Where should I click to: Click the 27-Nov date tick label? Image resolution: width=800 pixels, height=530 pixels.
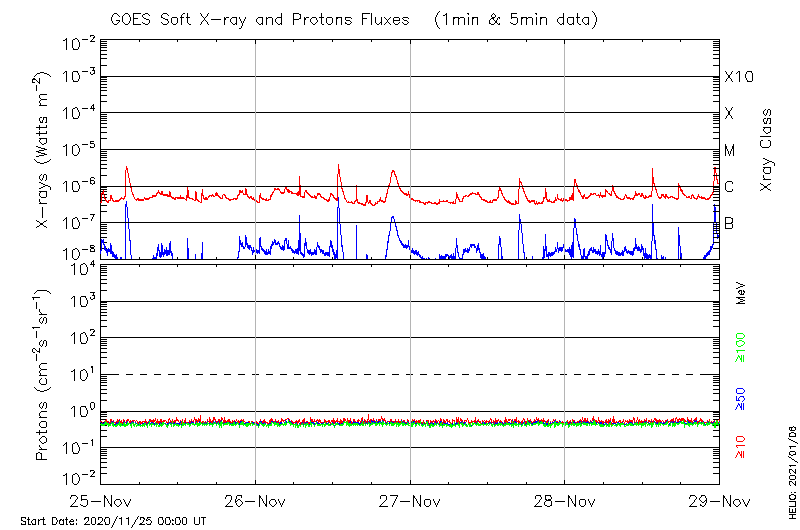[x=410, y=501]
